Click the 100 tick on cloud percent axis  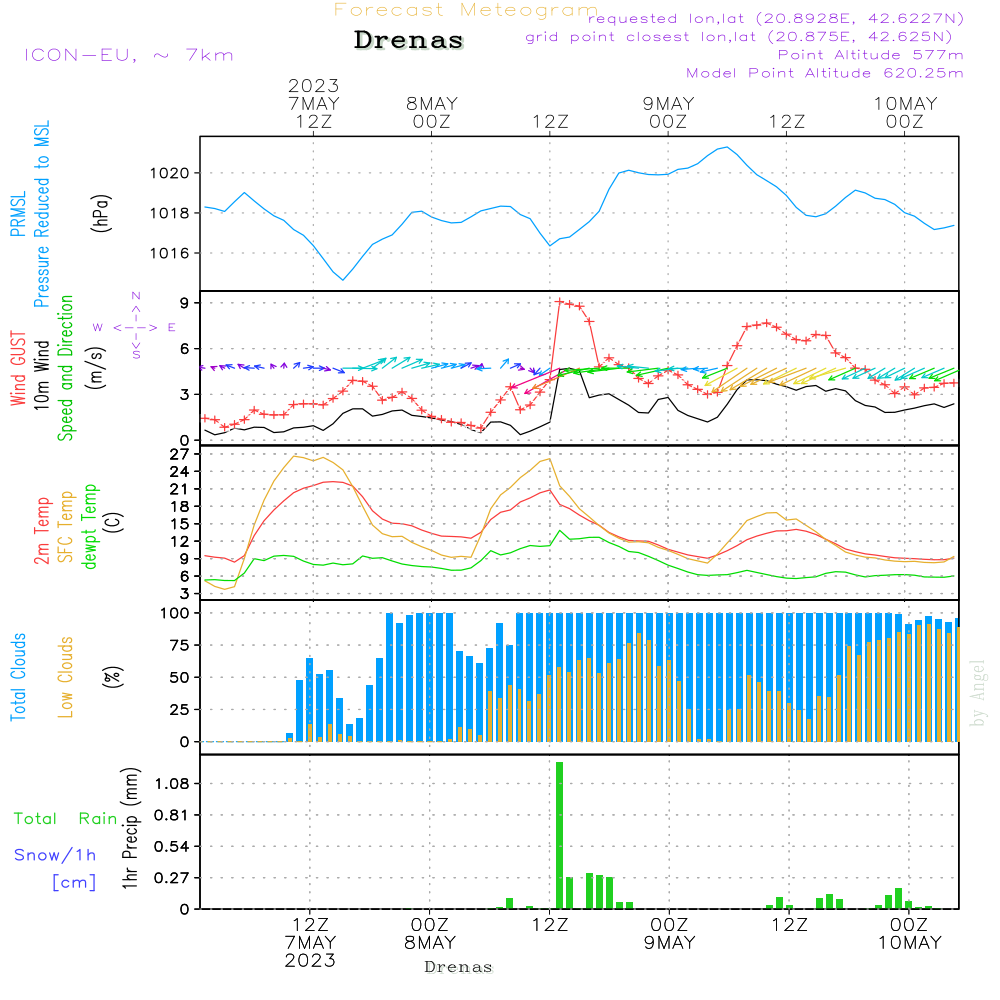(x=174, y=613)
